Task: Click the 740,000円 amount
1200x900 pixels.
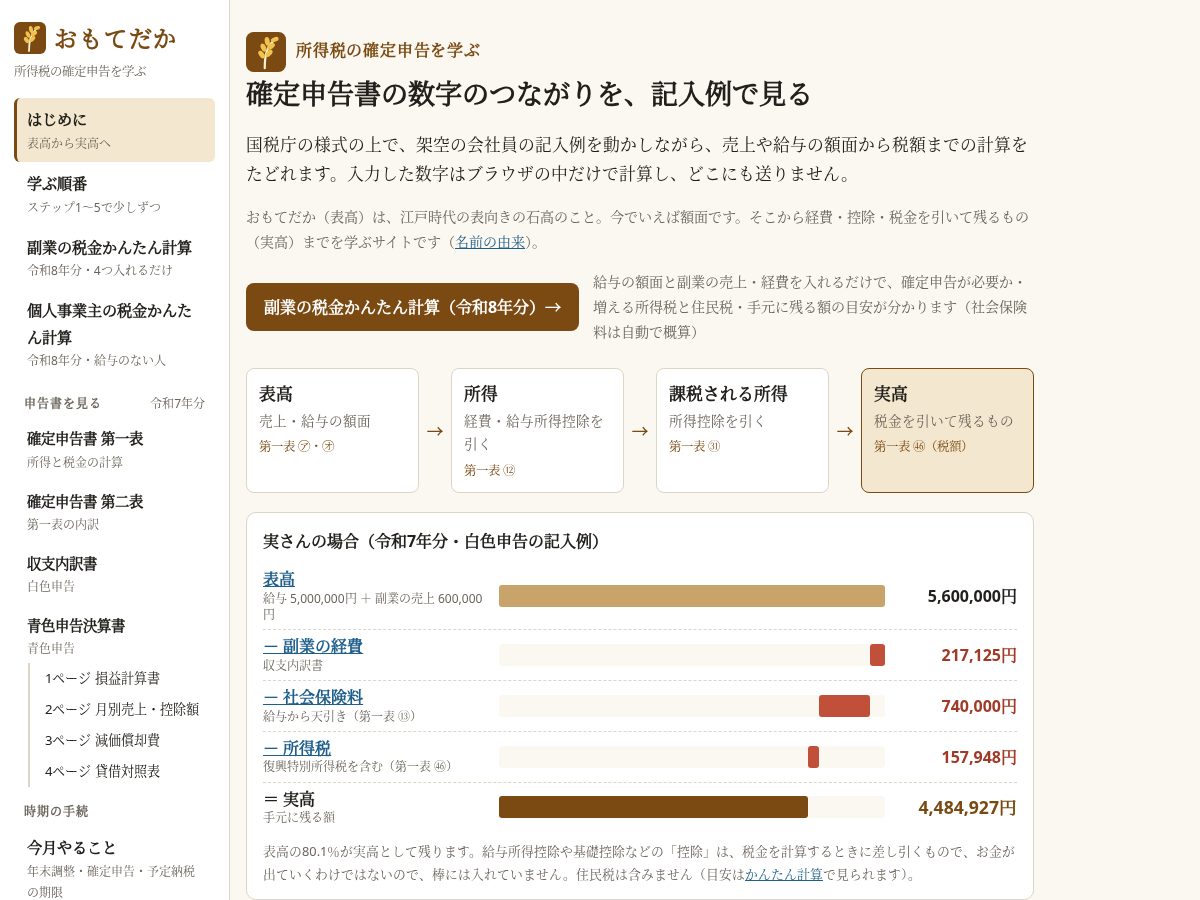Action: tap(979, 706)
